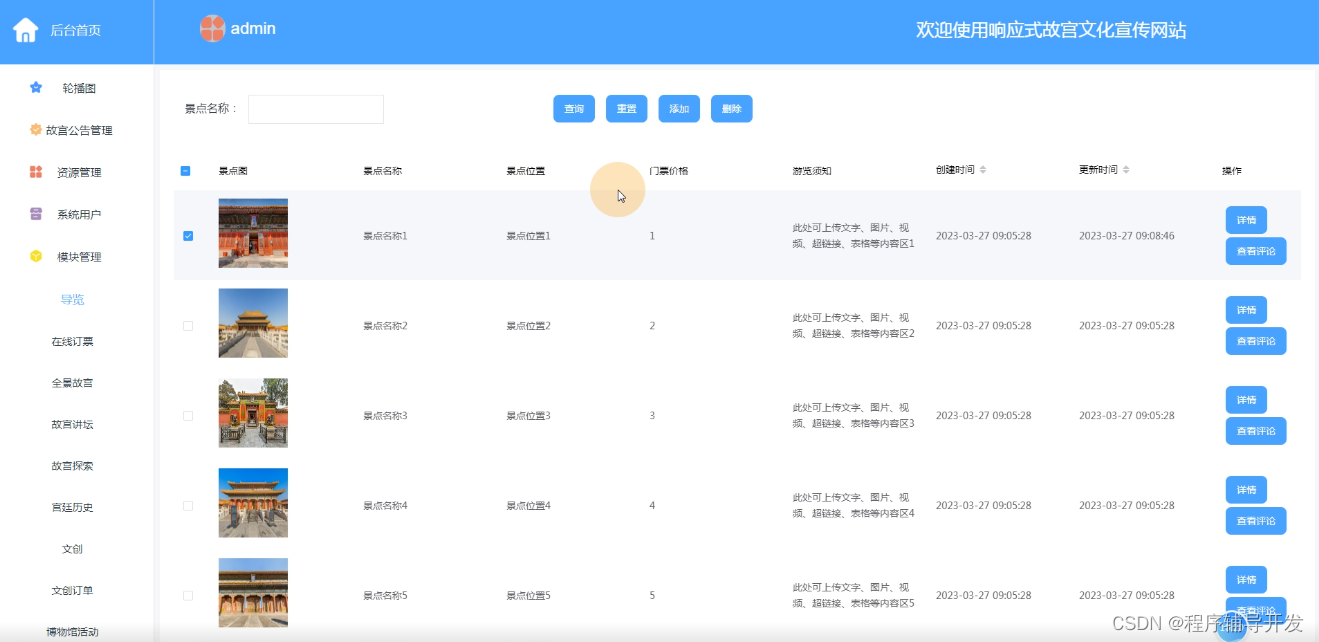1319x642 pixels.
Task: Check the checkbox for 景点名称3 row
Action: [188, 416]
